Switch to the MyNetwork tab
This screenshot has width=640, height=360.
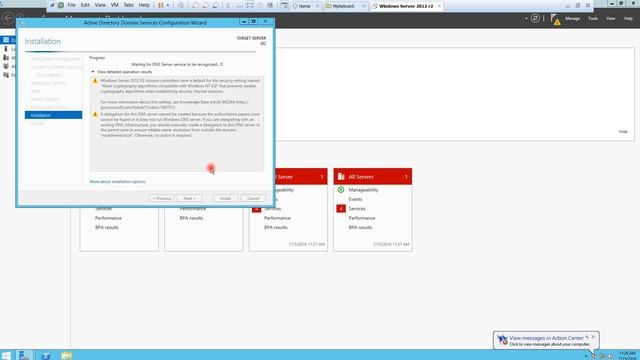pyautogui.click(x=343, y=6)
